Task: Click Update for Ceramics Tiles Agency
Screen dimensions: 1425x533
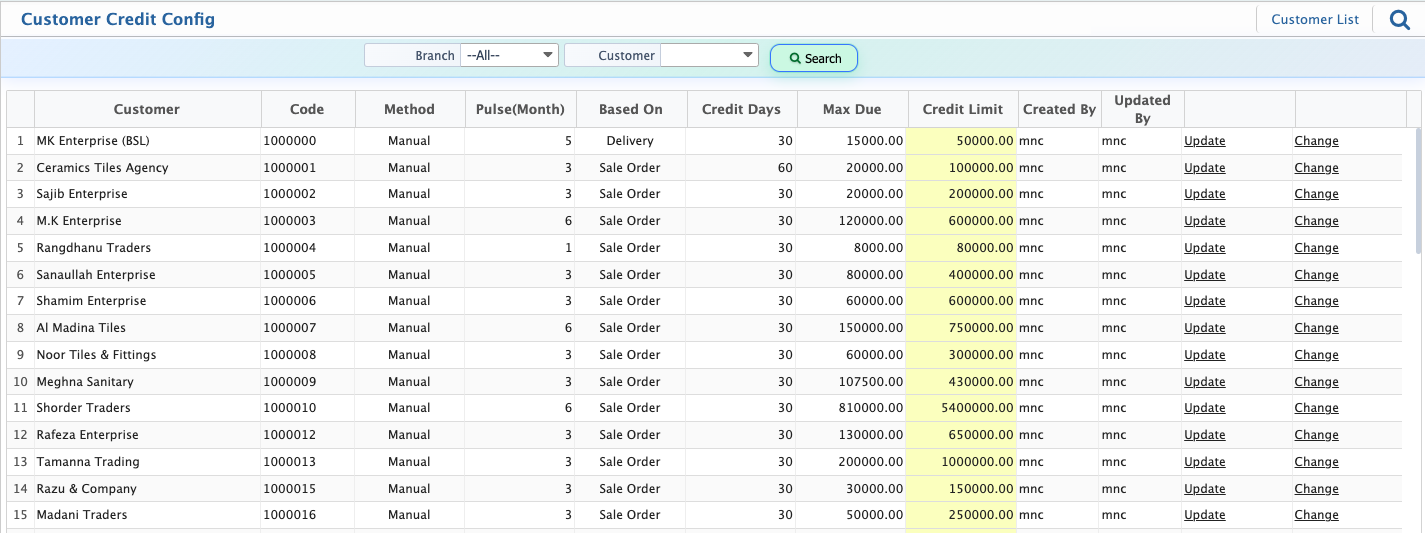Action: point(1205,168)
